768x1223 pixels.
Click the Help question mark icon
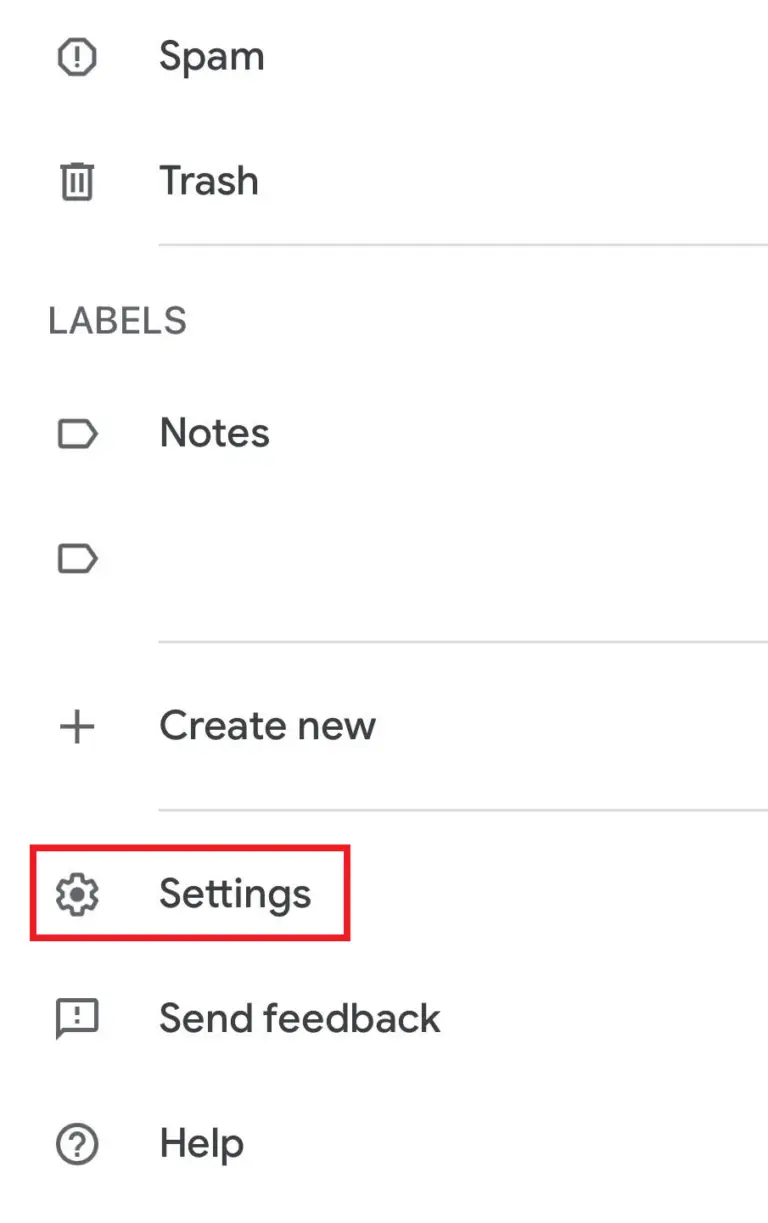[x=77, y=1143]
